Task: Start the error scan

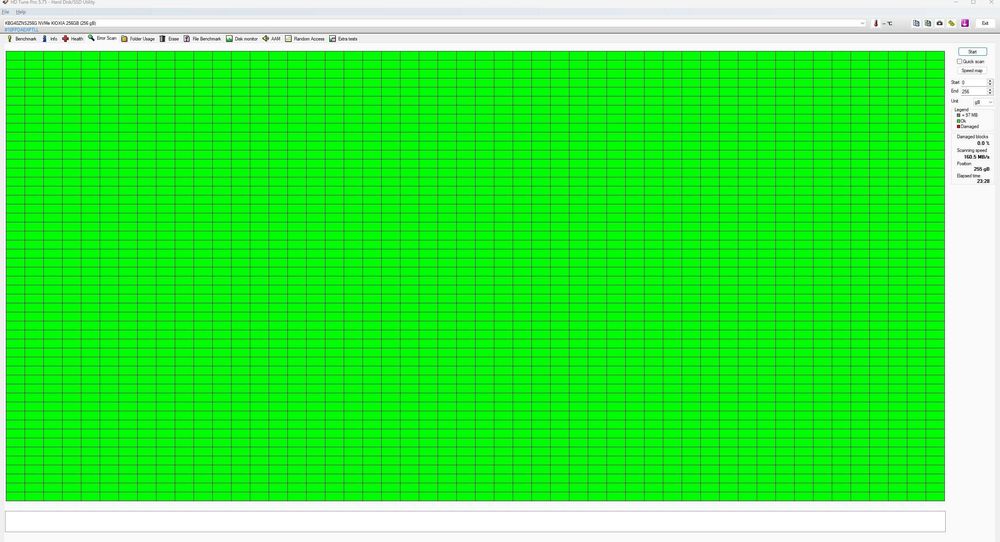Action: (972, 52)
